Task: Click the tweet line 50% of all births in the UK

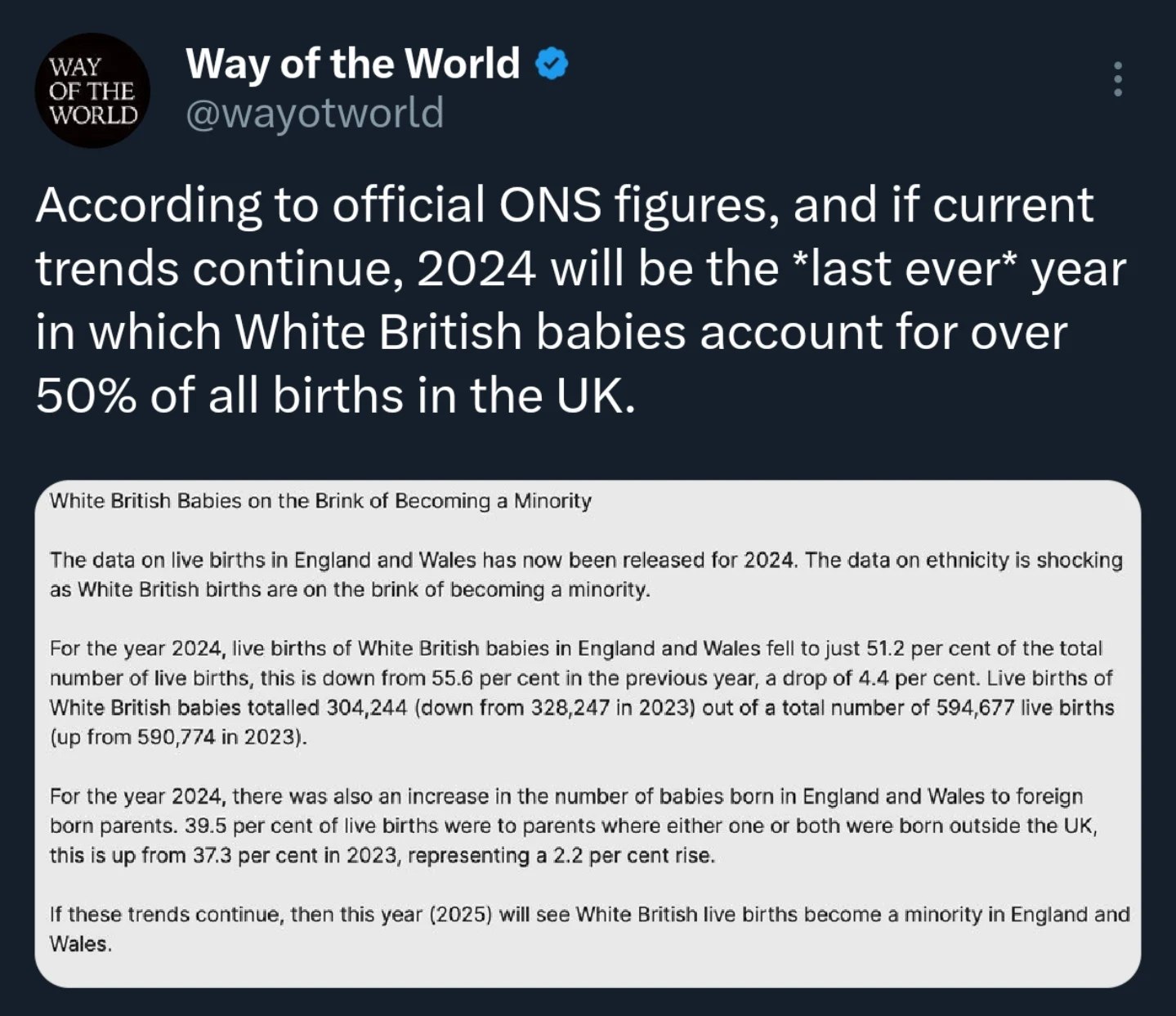Action: point(335,396)
